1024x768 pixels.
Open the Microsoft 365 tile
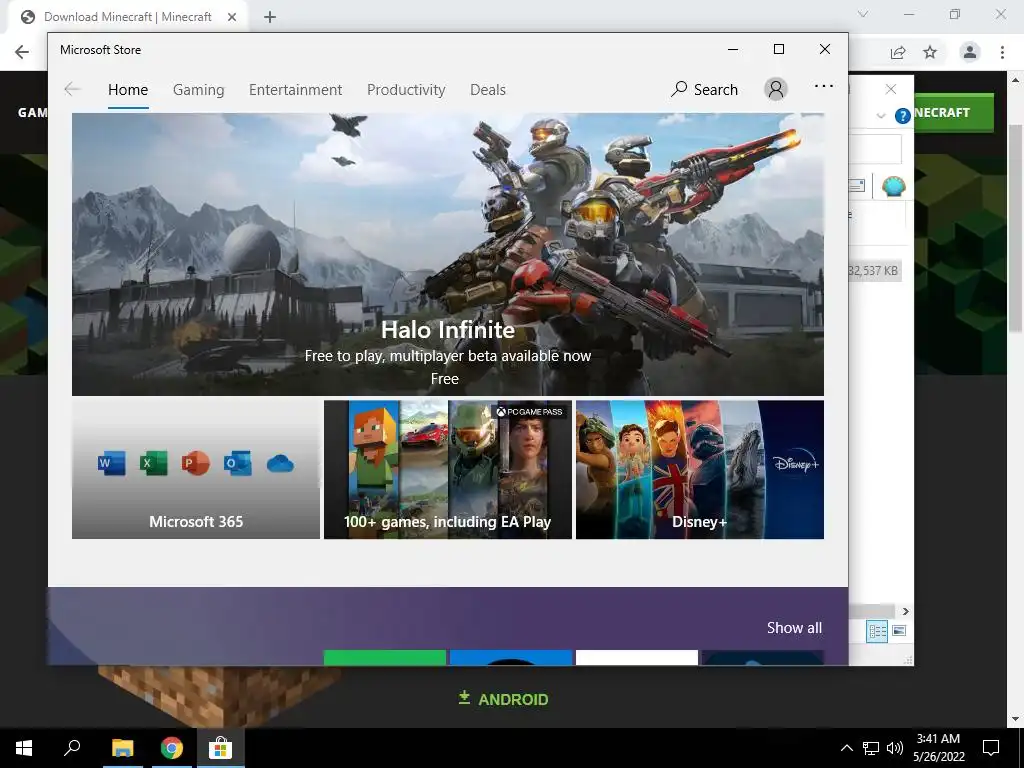[196, 470]
